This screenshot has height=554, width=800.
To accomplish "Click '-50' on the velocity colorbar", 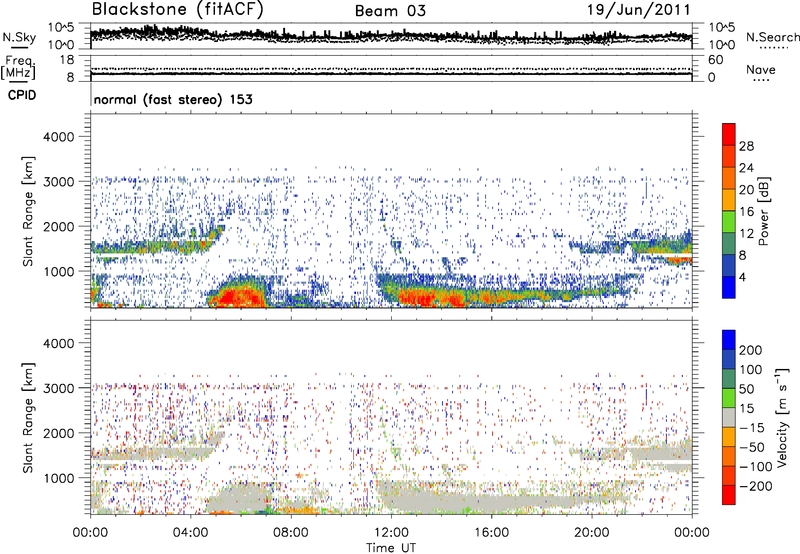I will [x=750, y=447].
